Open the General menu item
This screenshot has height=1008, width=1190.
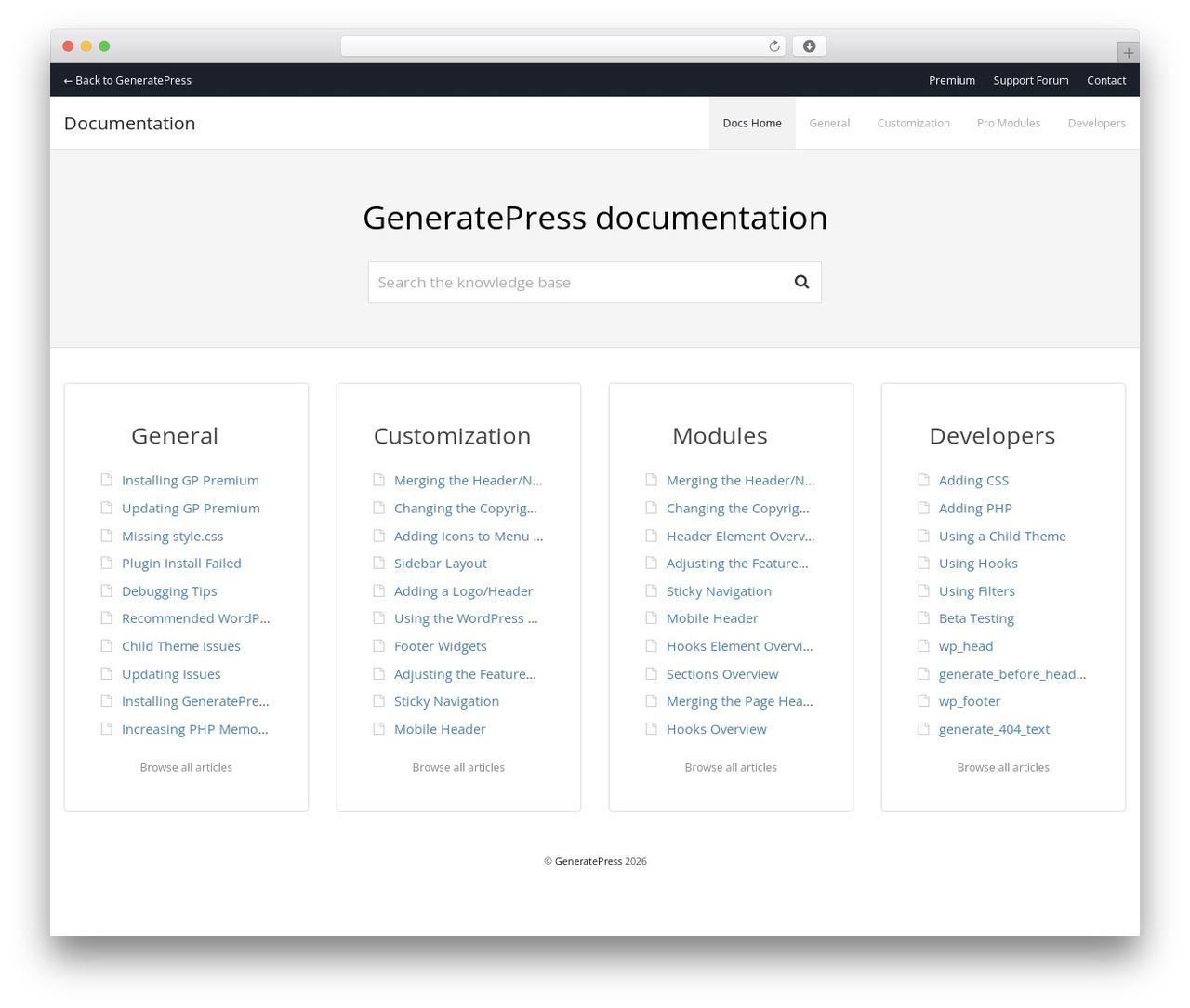point(829,123)
